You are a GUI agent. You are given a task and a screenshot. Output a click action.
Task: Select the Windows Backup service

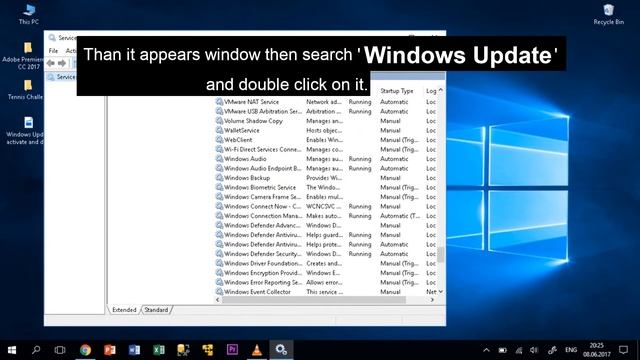pyautogui.click(x=326, y=178)
